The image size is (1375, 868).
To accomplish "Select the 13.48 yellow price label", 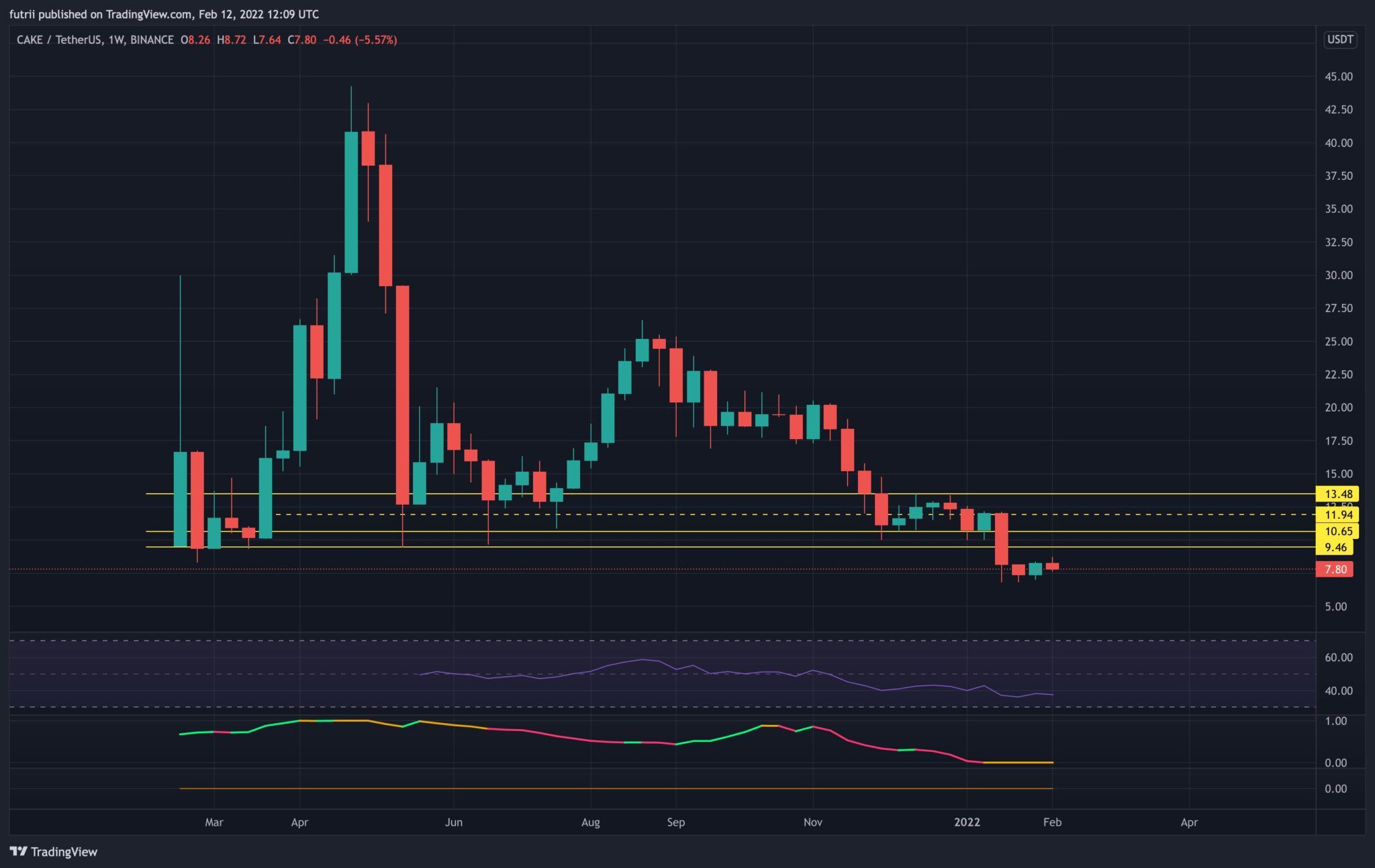I will pyautogui.click(x=1337, y=494).
